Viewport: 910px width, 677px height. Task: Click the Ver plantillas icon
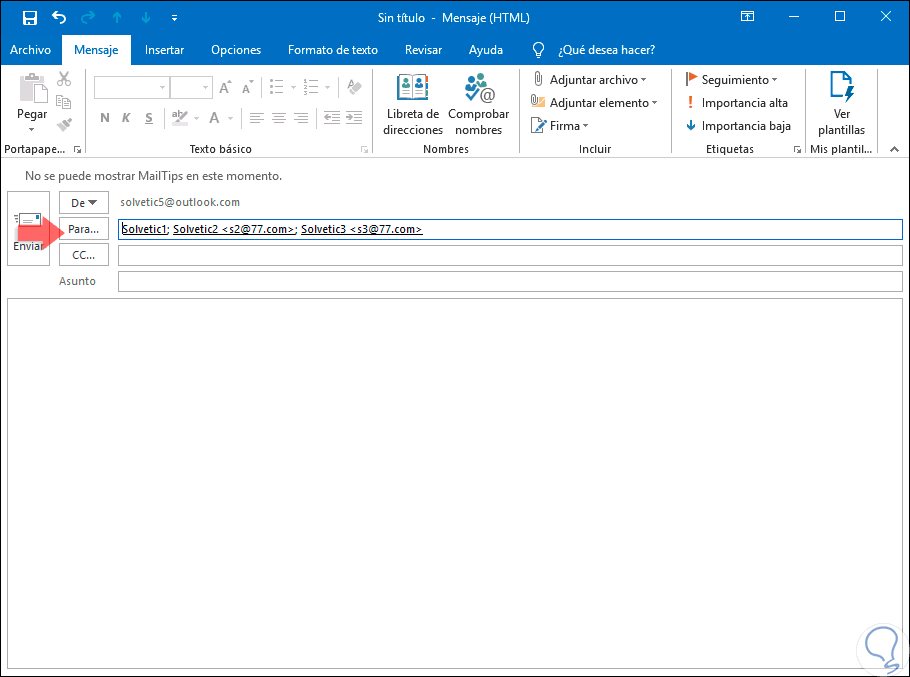841,105
